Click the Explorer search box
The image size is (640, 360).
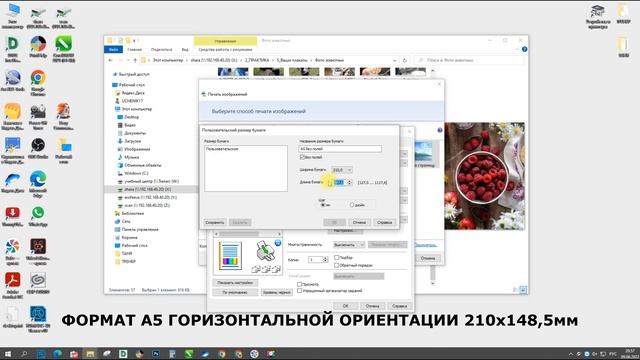point(469,60)
